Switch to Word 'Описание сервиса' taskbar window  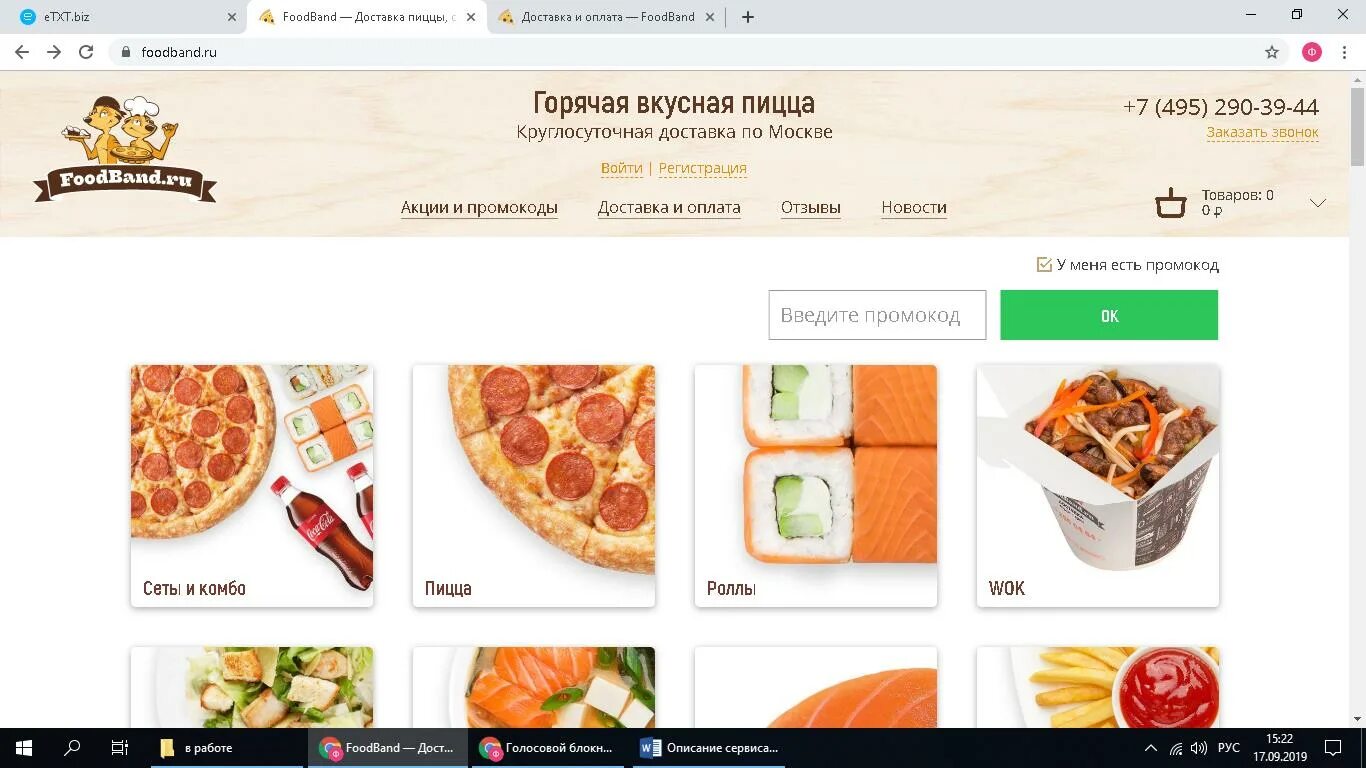click(x=710, y=748)
